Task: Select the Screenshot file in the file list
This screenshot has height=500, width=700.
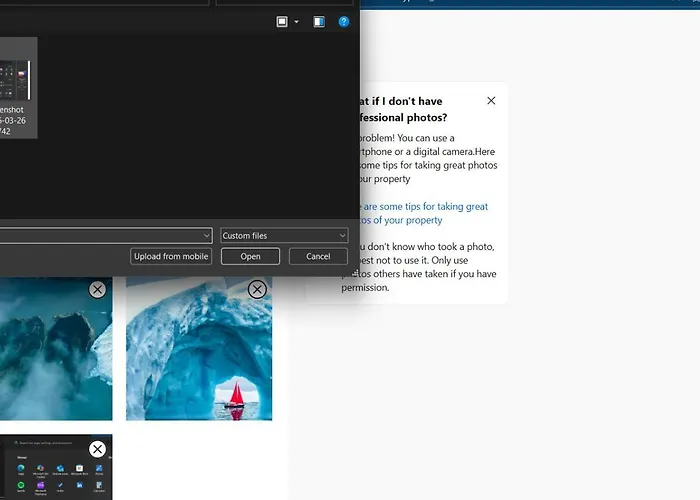Action: pos(18,88)
